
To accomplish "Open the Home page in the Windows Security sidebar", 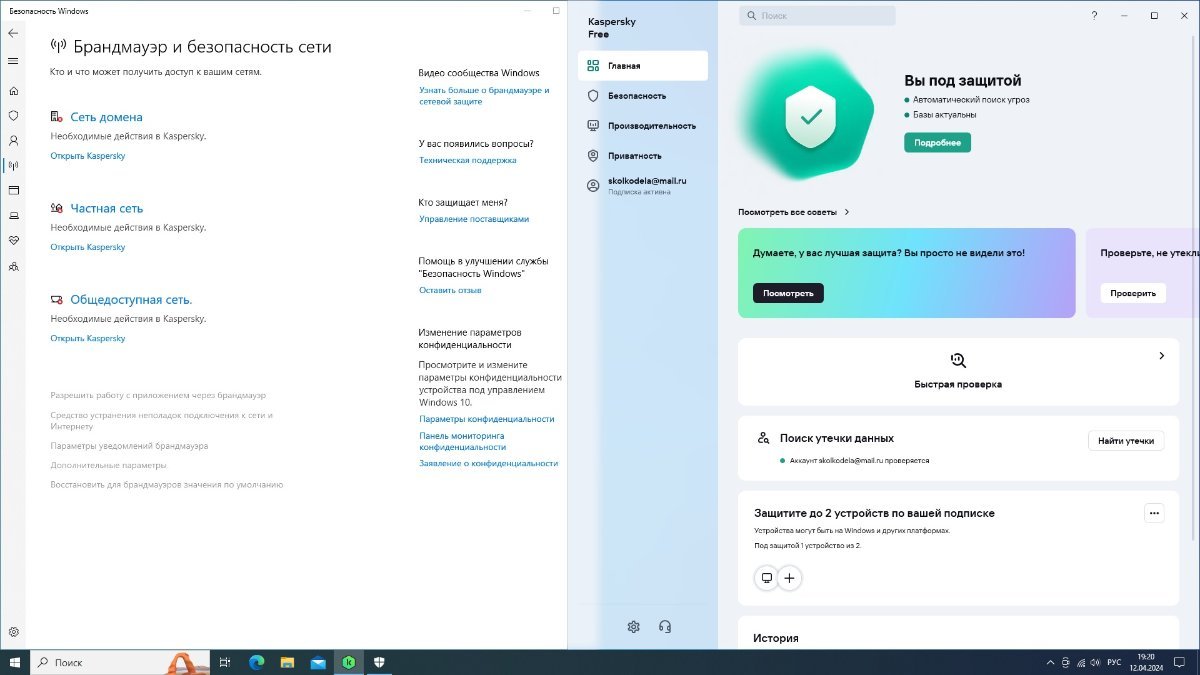I will (13, 91).
